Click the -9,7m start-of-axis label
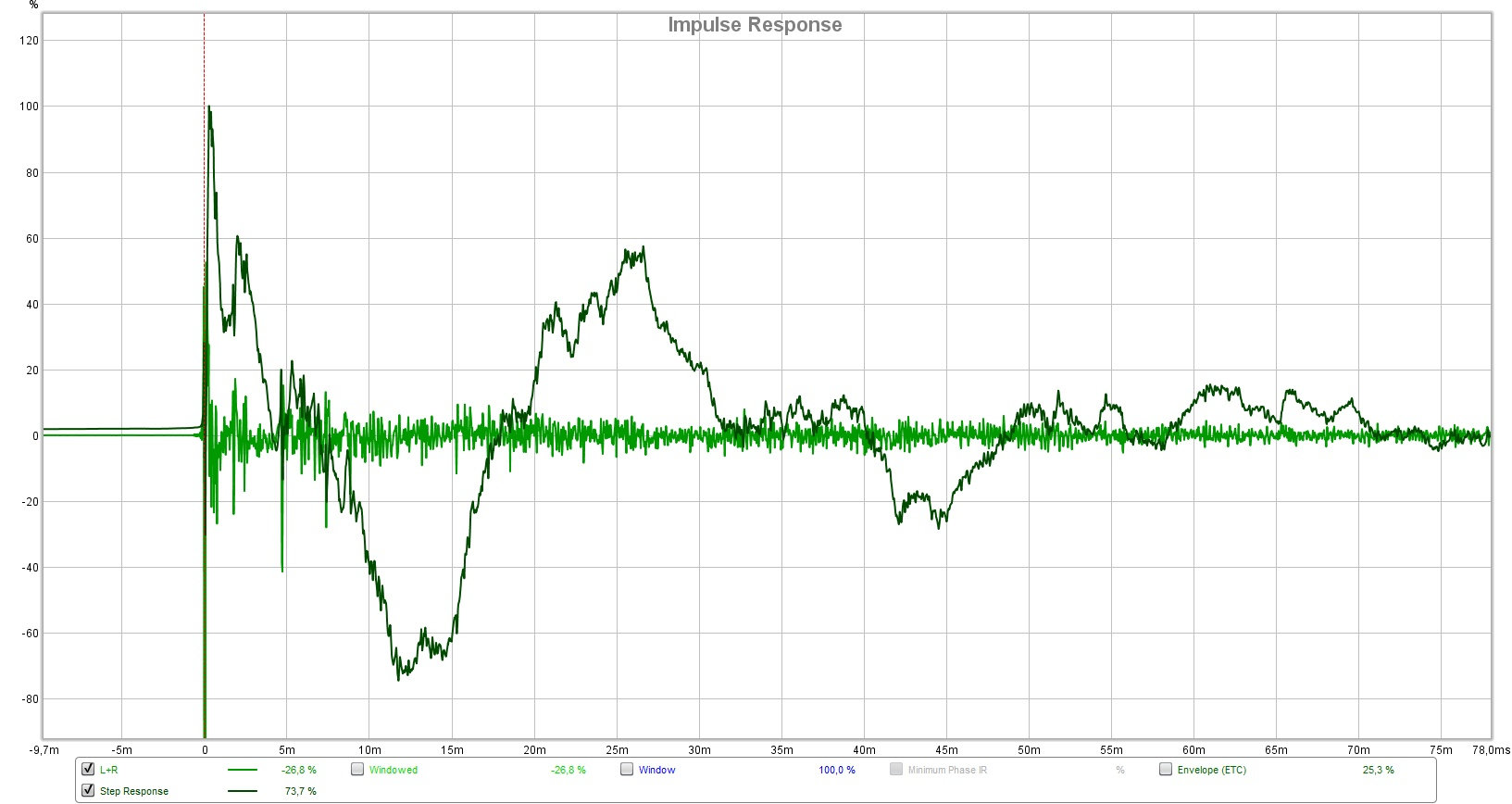 tap(44, 750)
